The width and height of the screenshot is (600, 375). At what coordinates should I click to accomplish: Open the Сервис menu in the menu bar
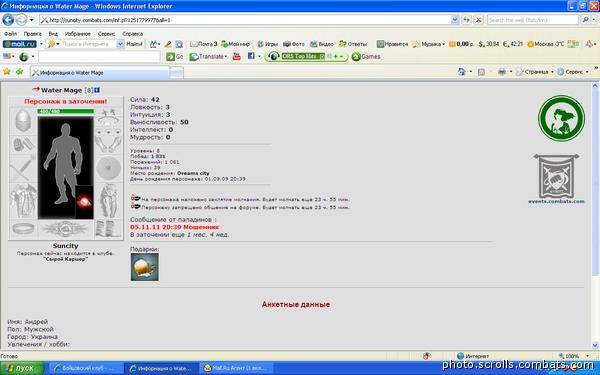[106, 34]
